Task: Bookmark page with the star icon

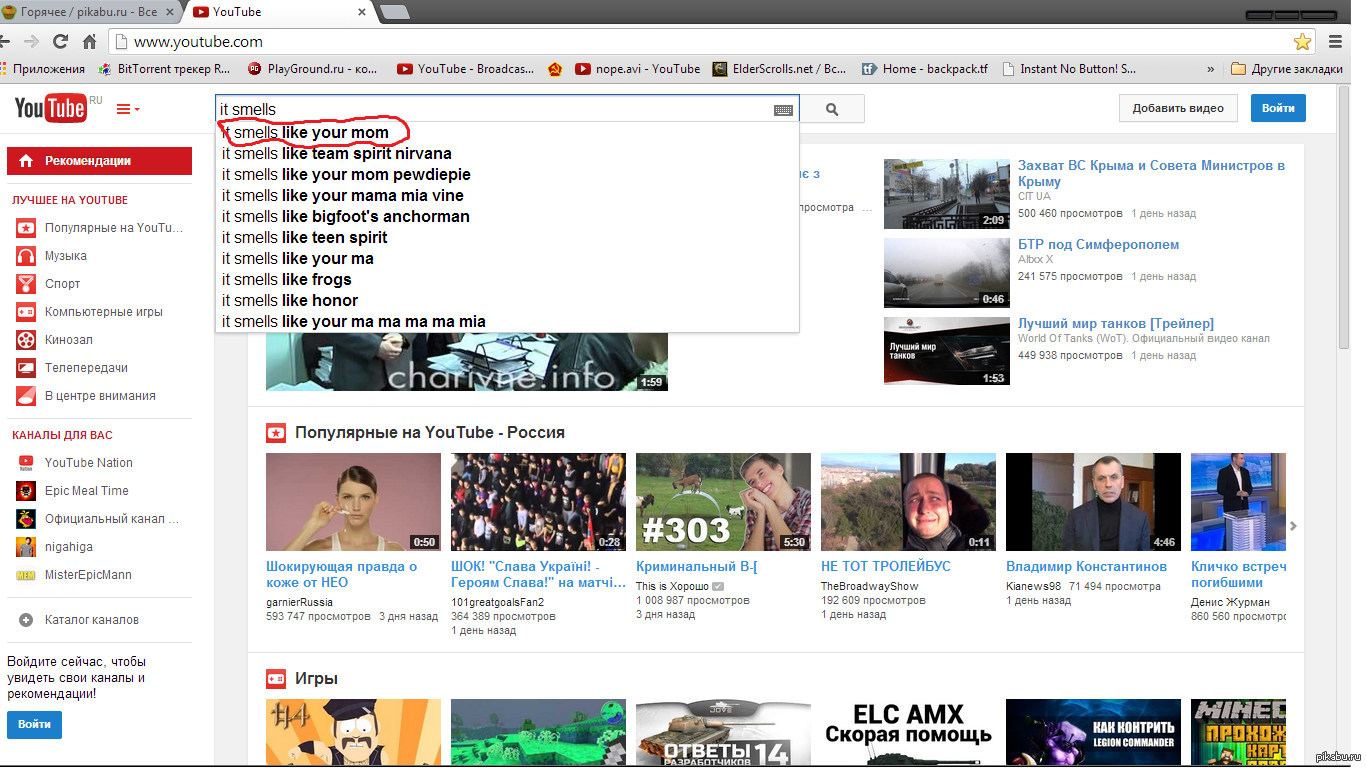Action: point(1302,42)
